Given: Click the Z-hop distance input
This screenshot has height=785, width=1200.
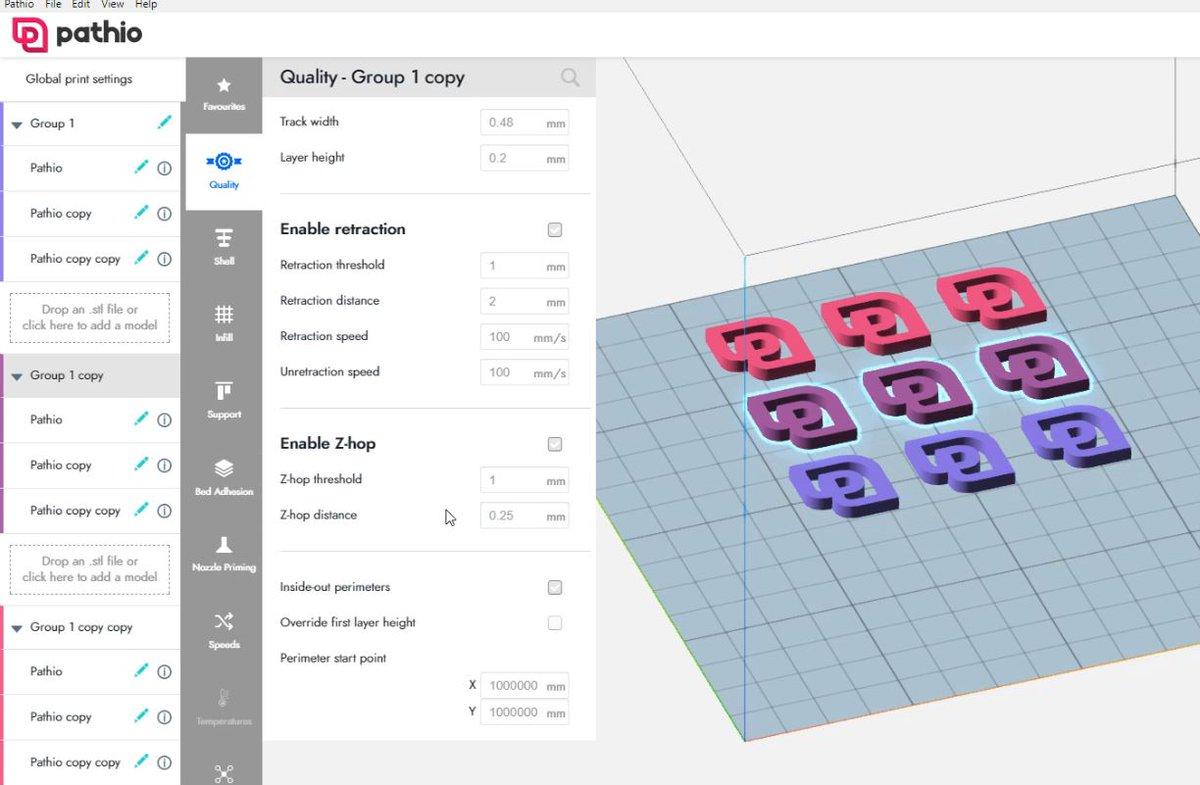Looking at the screenshot, I should (525, 516).
